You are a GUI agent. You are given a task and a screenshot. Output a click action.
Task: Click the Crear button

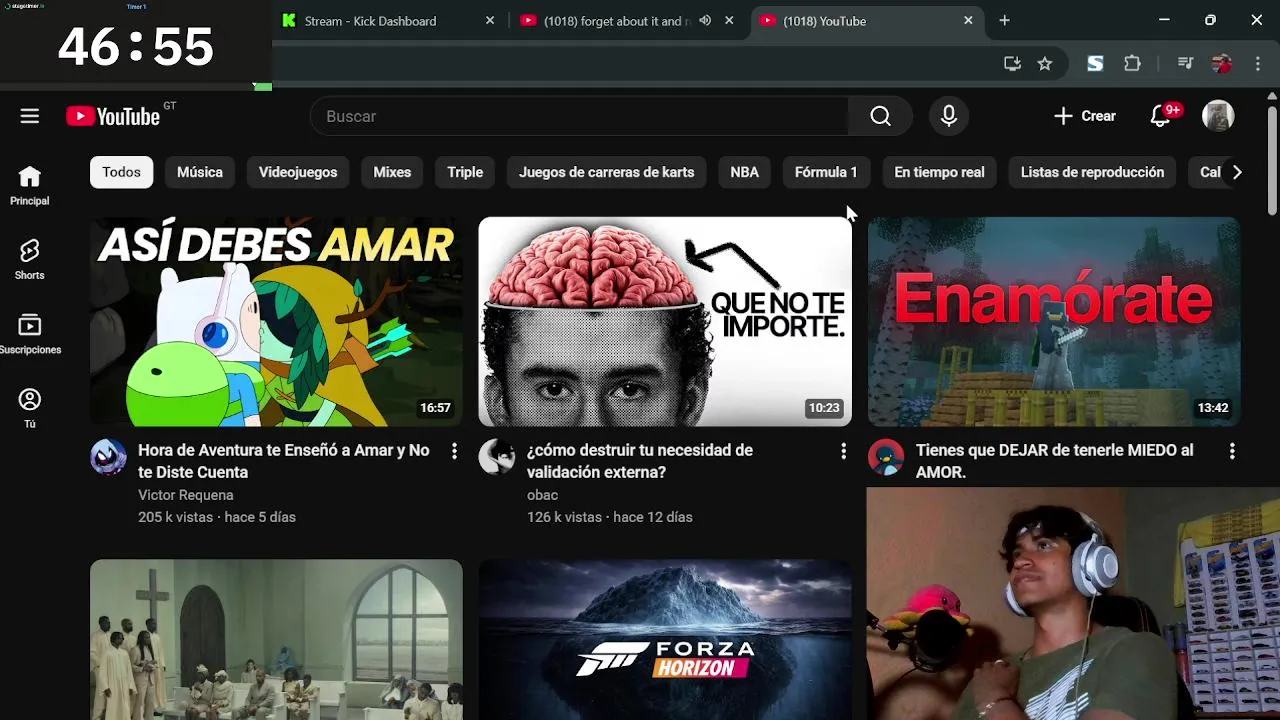pos(1084,116)
